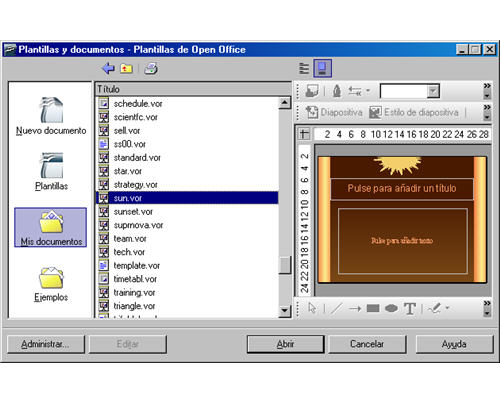Go up one folder level

coord(127,69)
